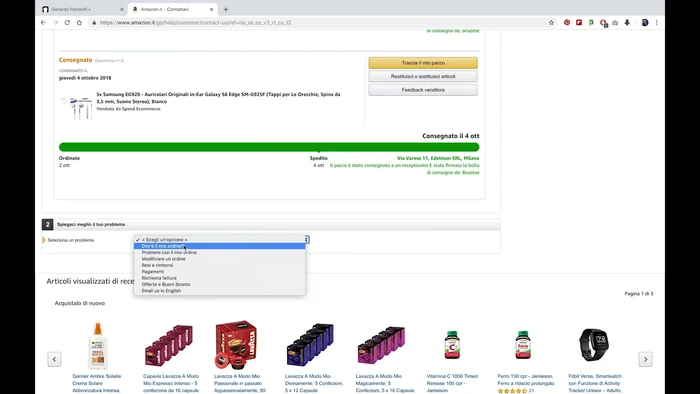Select 'Resi e rimborsi' option
The width and height of the screenshot is (700, 394).
pos(219,265)
